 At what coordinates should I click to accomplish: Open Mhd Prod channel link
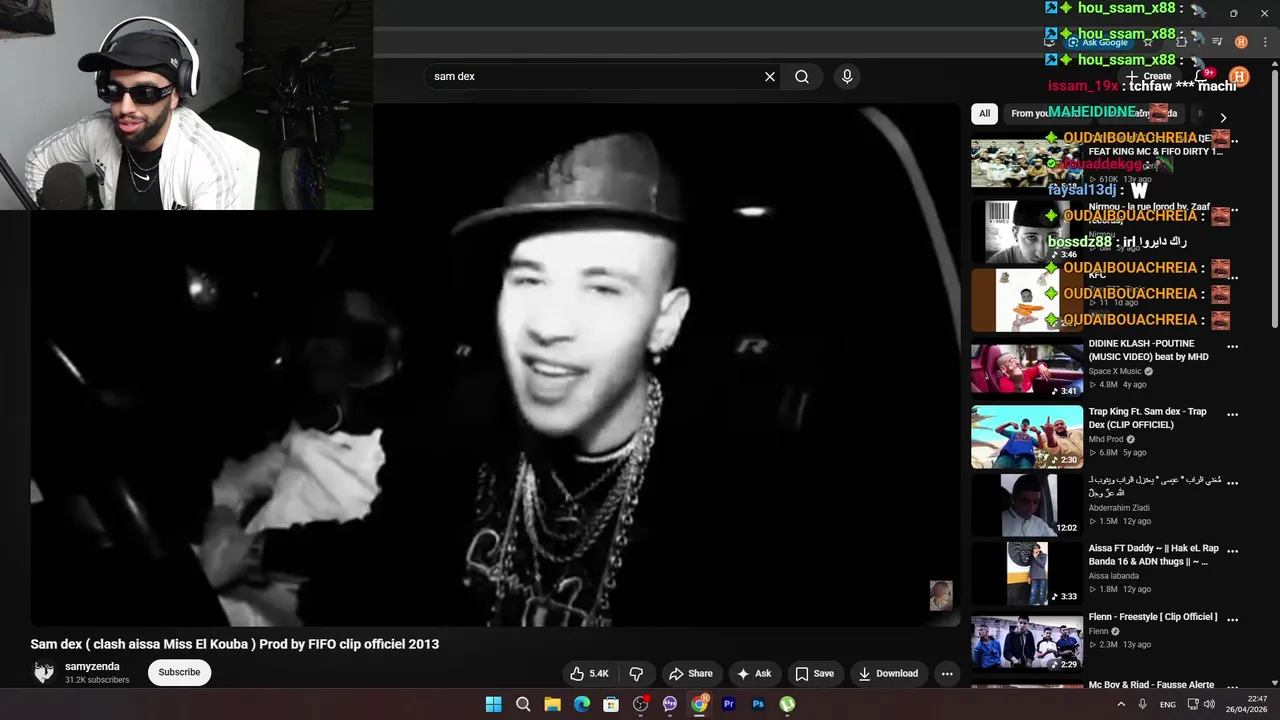pyautogui.click(x=1106, y=439)
